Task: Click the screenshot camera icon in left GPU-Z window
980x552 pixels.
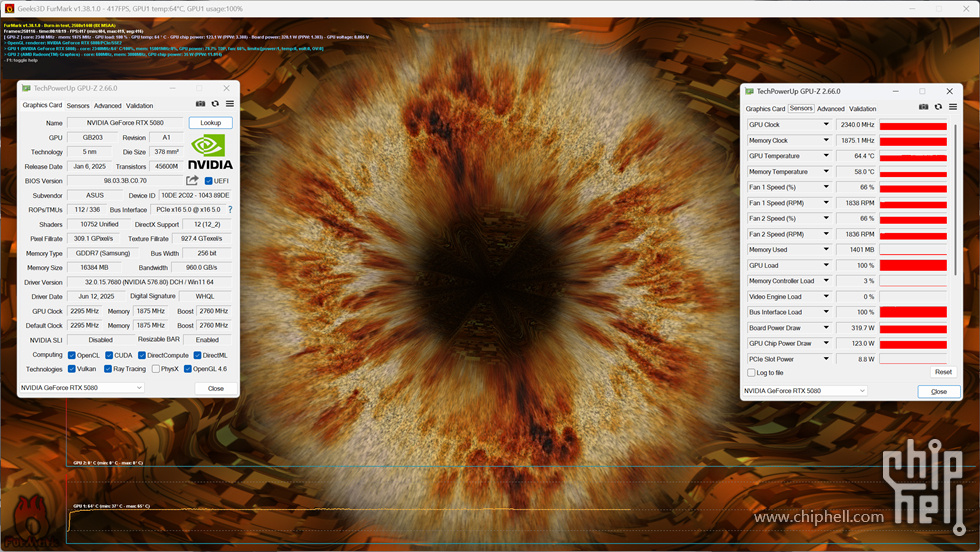Action: tap(200, 104)
